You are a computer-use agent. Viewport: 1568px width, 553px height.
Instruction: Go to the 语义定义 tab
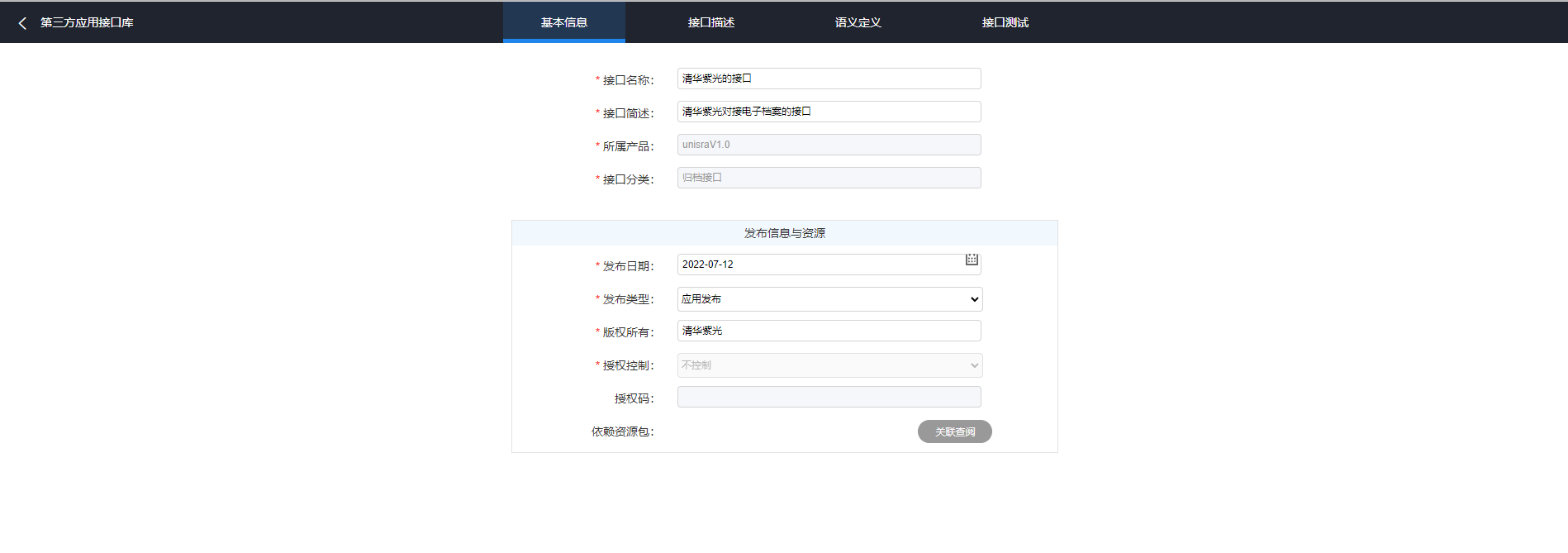(858, 22)
